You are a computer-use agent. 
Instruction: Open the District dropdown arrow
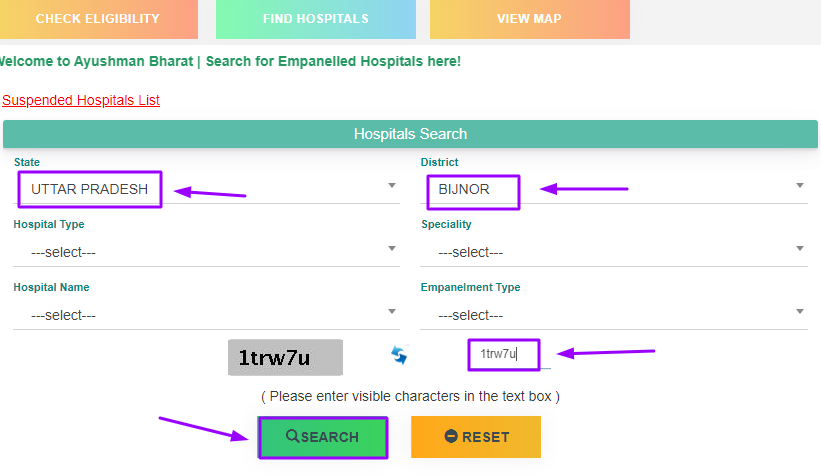pyautogui.click(x=800, y=186)
